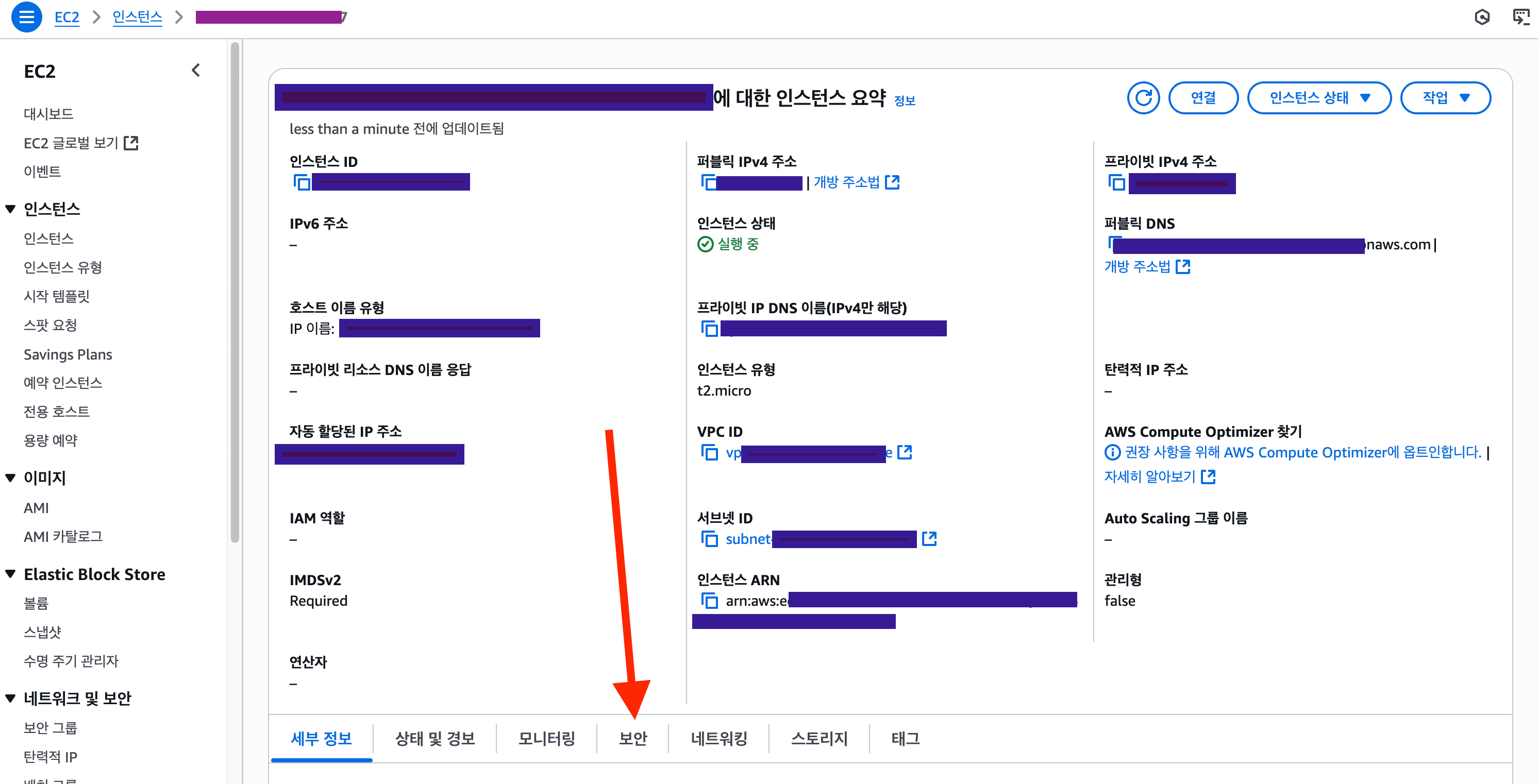Open 보안 그룹 in sidebar
The height and width of the screenshot is (784, 1538).
pos(50,728)
